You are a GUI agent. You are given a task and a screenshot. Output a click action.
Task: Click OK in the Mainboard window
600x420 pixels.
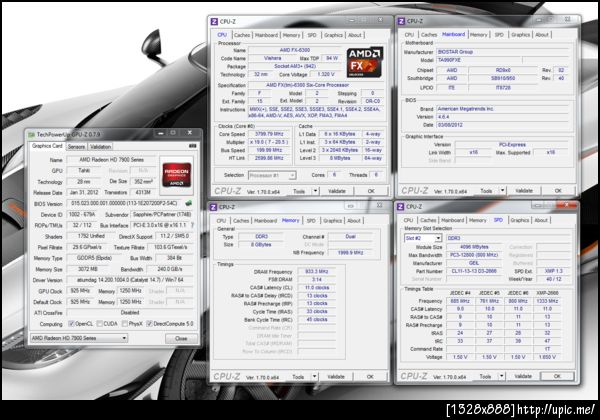pyautogui.click(x=558, y=190)
